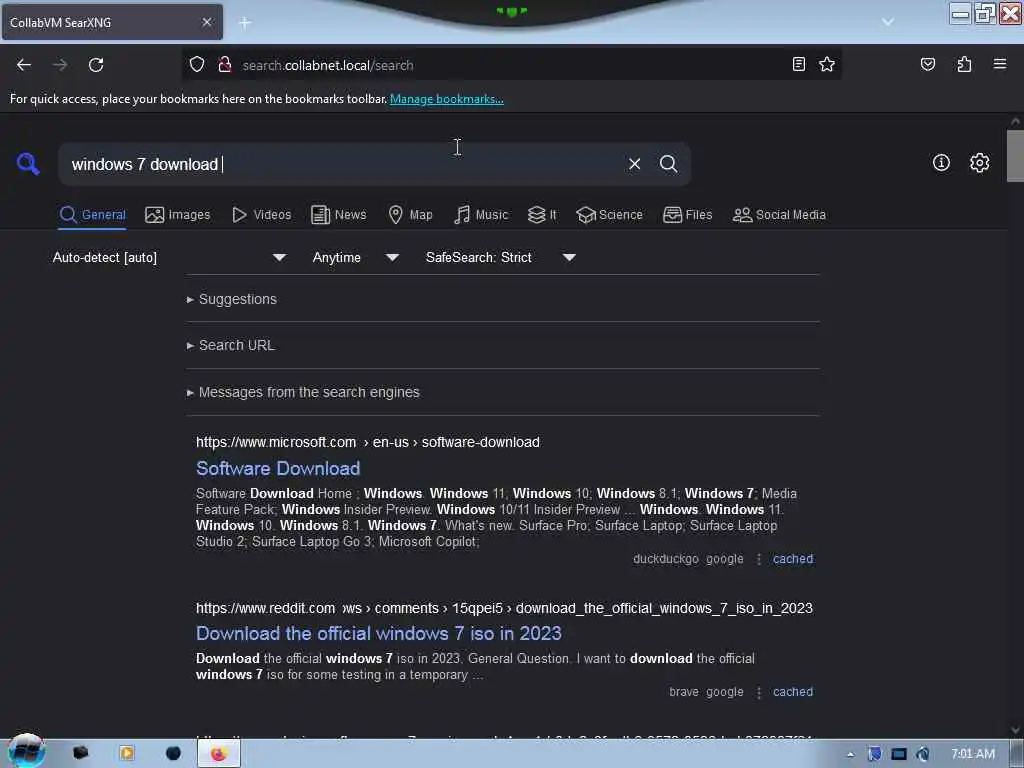Open the SearXNG about info icon
The height and width of the screenshot is (768, 1024).
tap(940, 163)
